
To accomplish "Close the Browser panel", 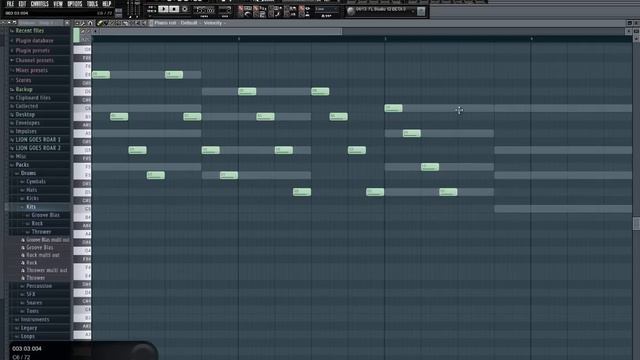I will coord(67,23).
